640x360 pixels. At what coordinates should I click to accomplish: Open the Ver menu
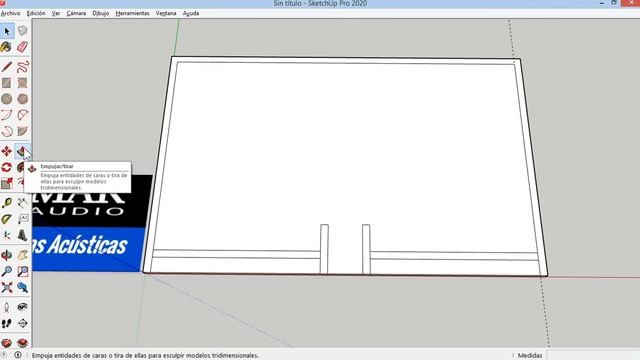56,13
